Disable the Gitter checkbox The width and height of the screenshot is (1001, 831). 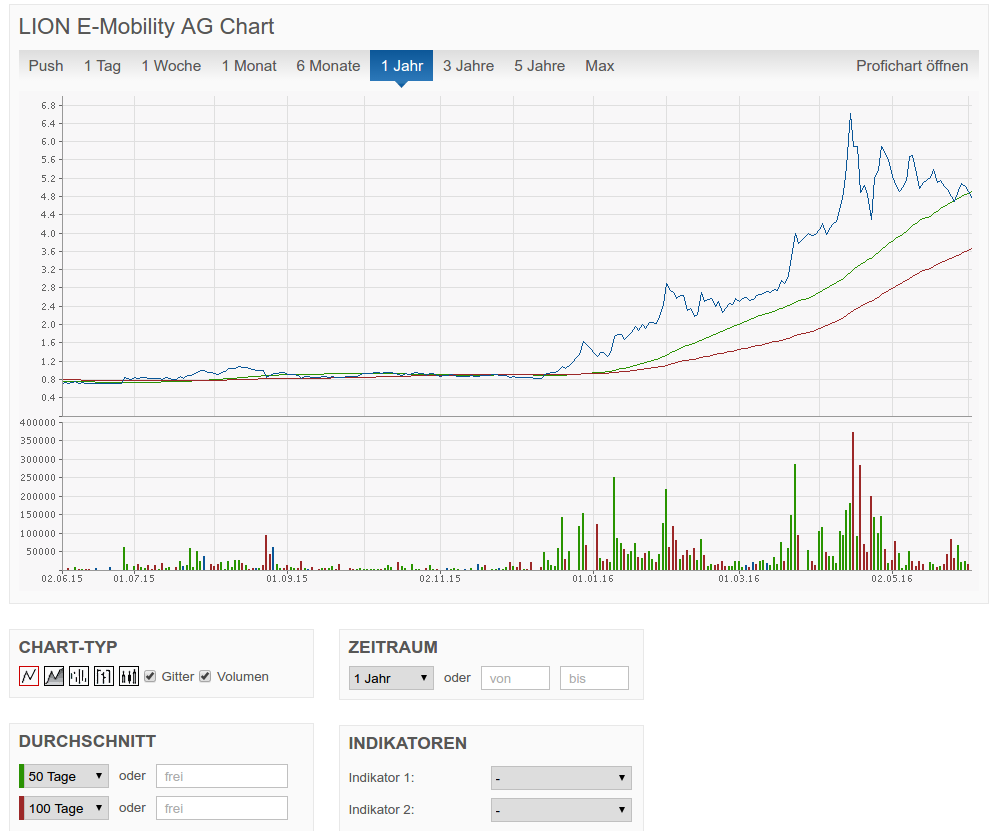click(149, 675)
